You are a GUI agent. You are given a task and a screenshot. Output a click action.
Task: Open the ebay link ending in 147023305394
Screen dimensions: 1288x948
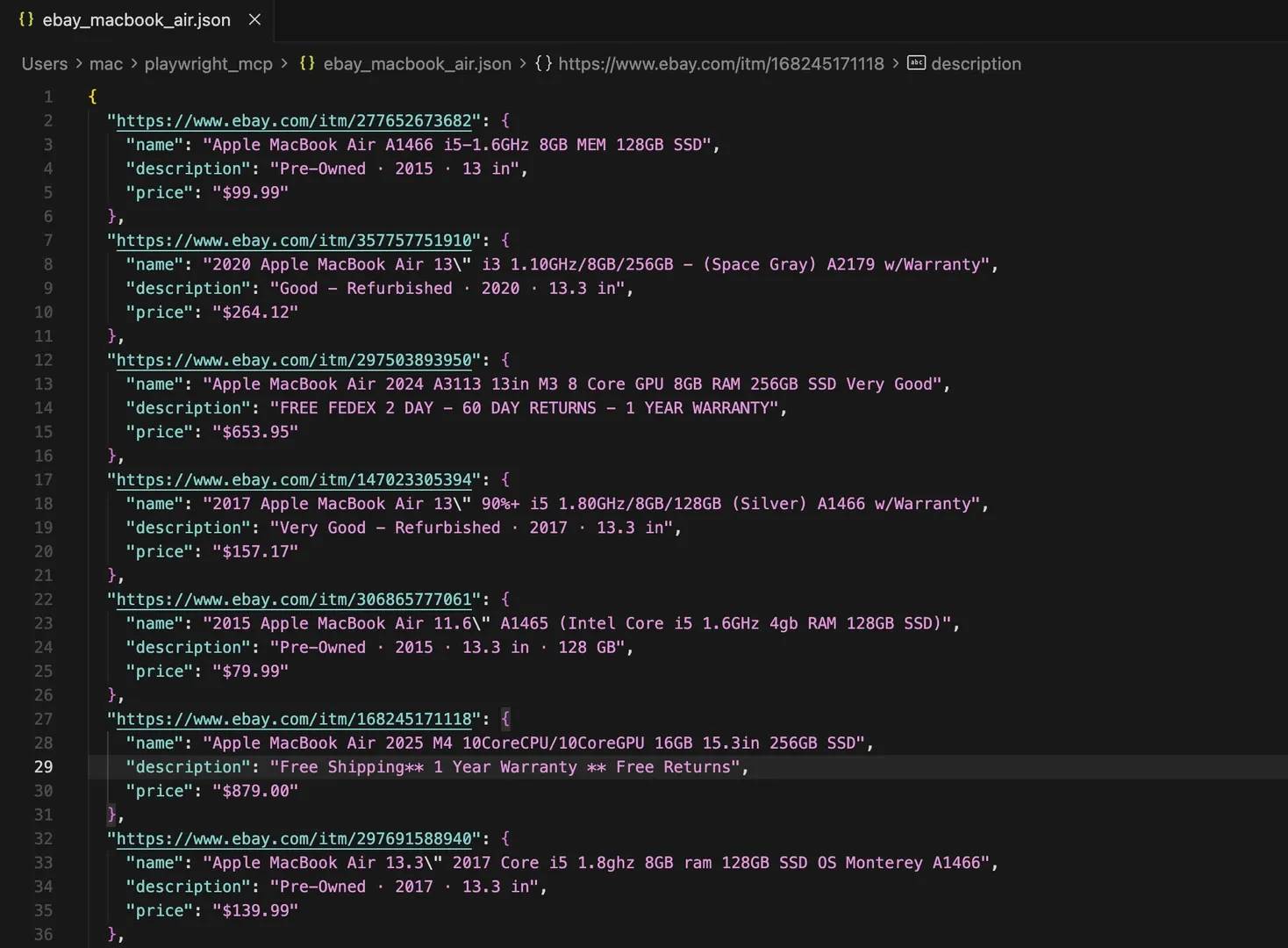coord(294,480)
